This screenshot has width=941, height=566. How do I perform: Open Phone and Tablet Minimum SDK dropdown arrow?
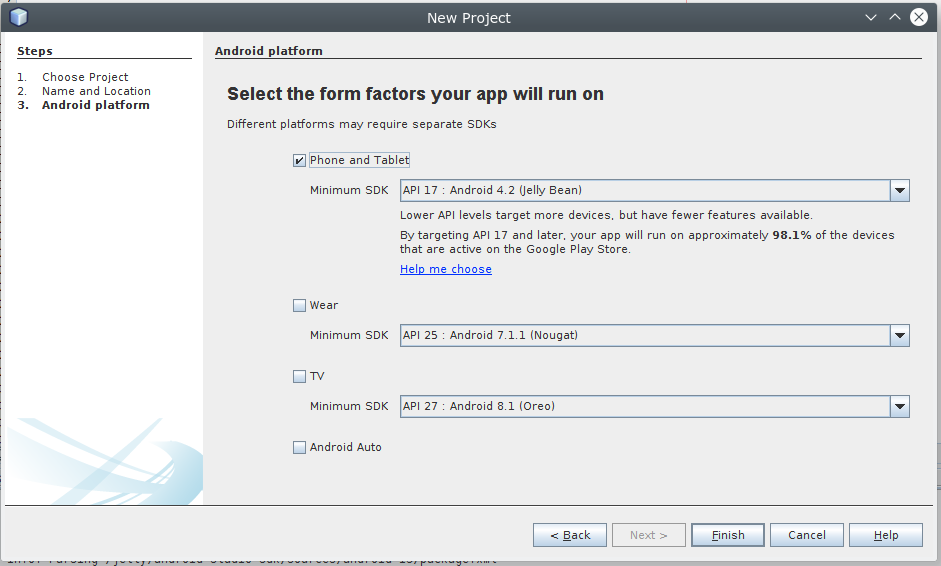pos(900,191)
